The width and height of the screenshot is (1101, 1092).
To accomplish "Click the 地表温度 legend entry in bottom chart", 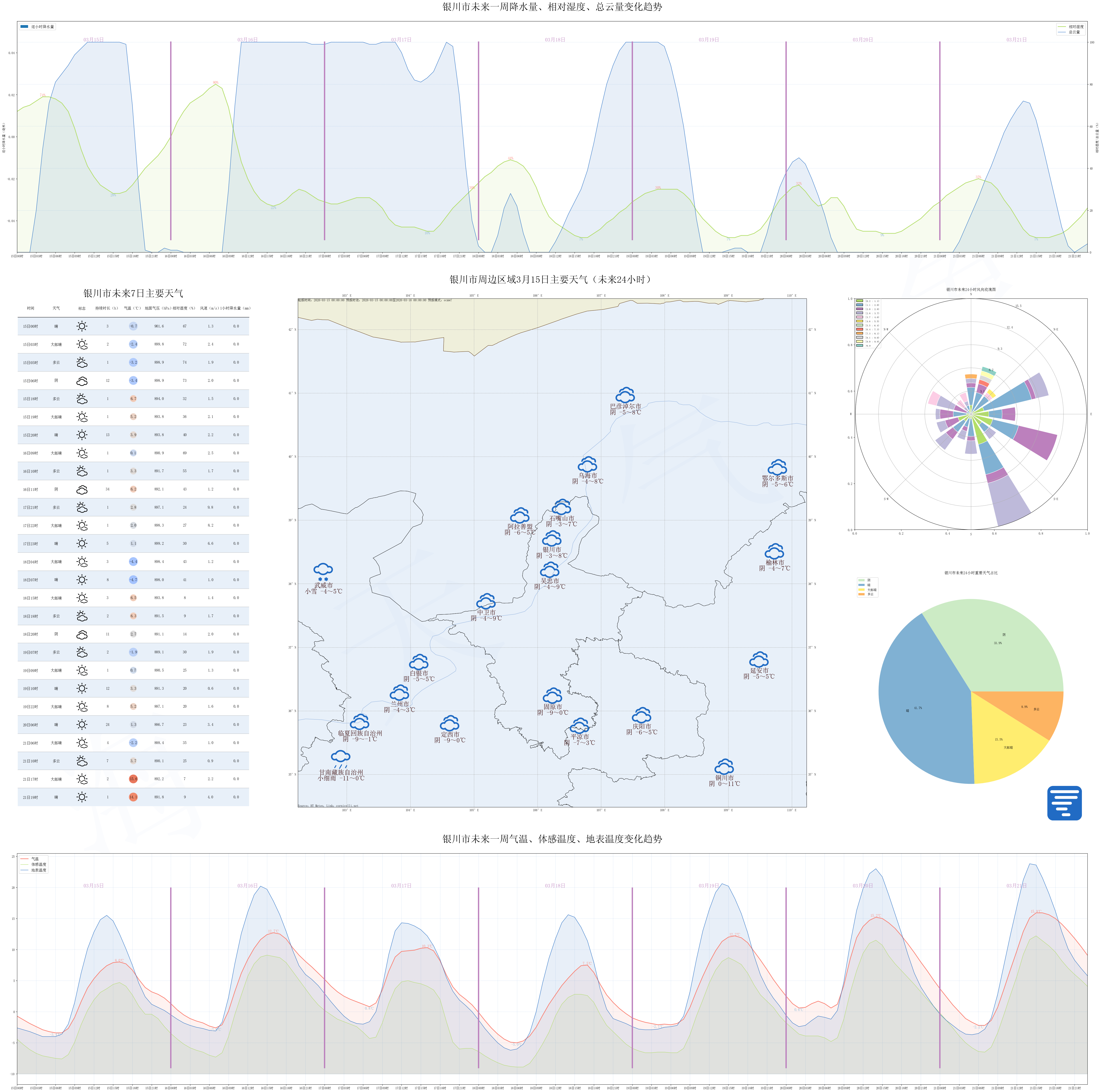I will (39, 870).
